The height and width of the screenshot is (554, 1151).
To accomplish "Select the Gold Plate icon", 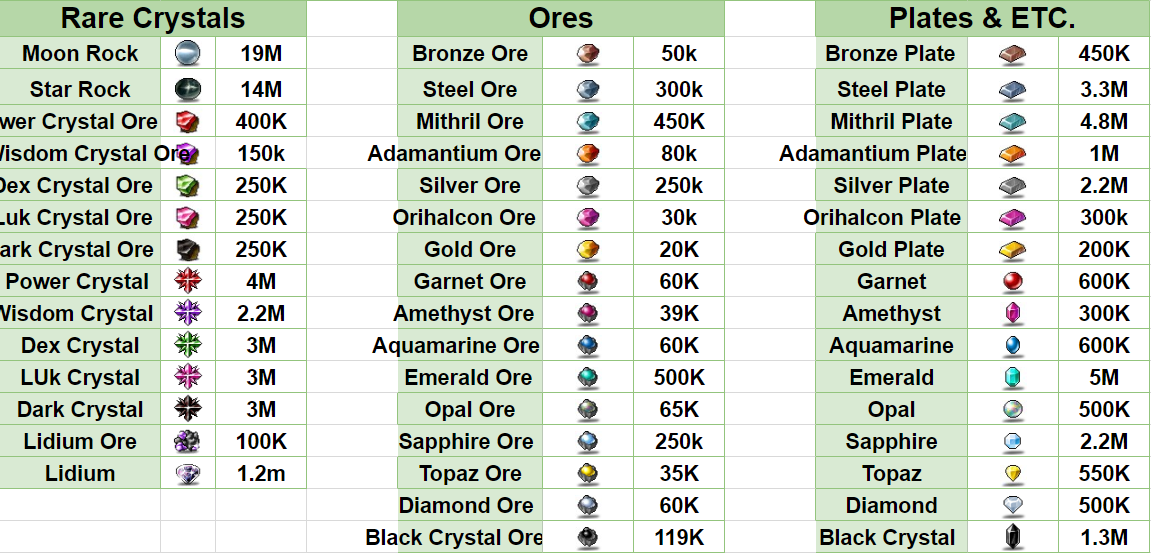I will click(1012, 249).
